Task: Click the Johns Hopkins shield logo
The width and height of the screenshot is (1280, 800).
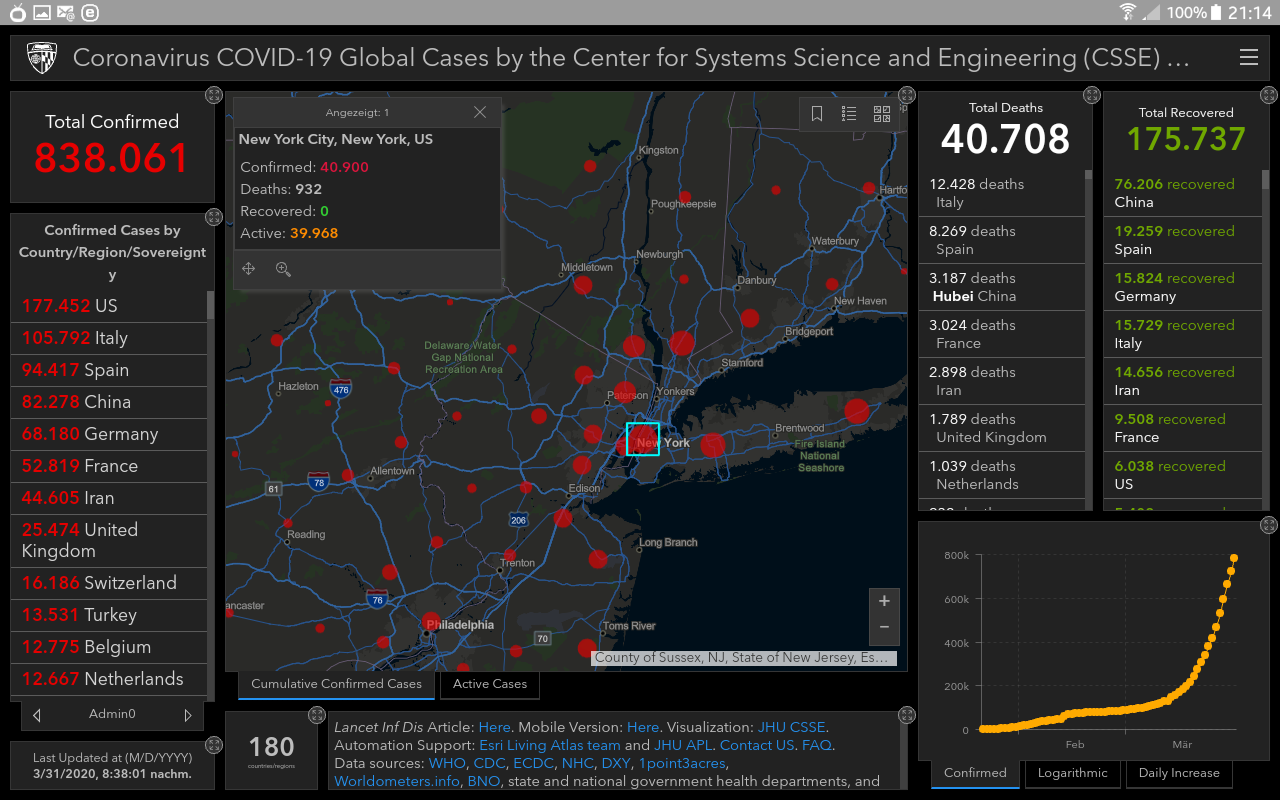Action: point(41,58)
